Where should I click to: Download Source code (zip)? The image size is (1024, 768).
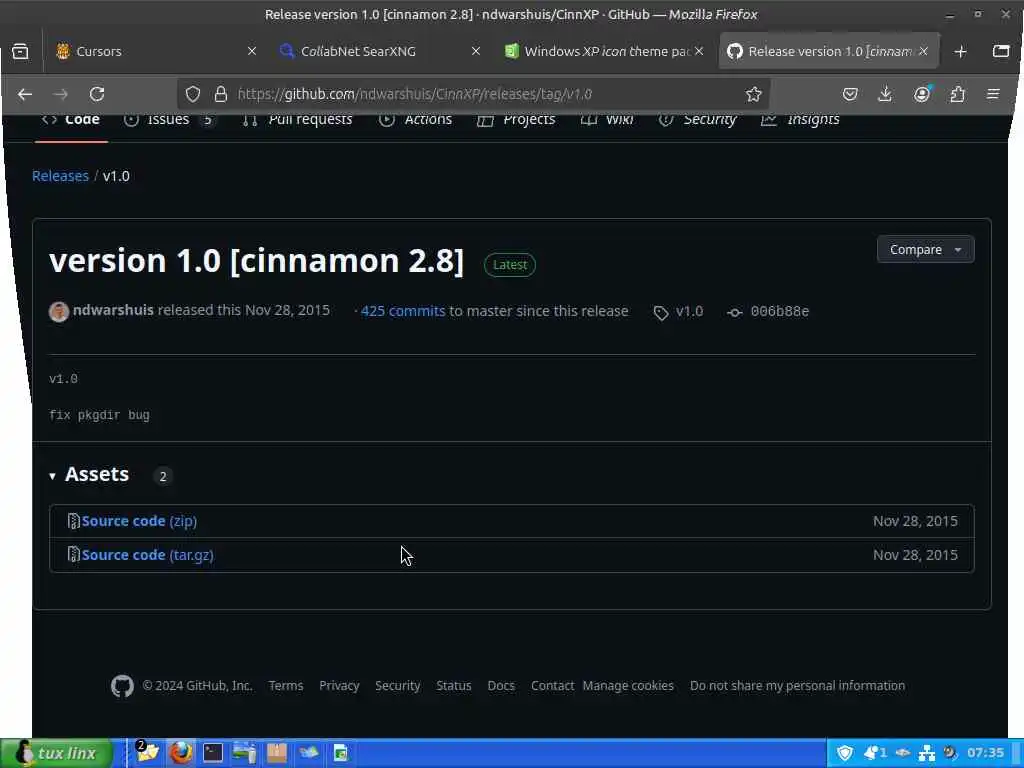click(139, 521)
